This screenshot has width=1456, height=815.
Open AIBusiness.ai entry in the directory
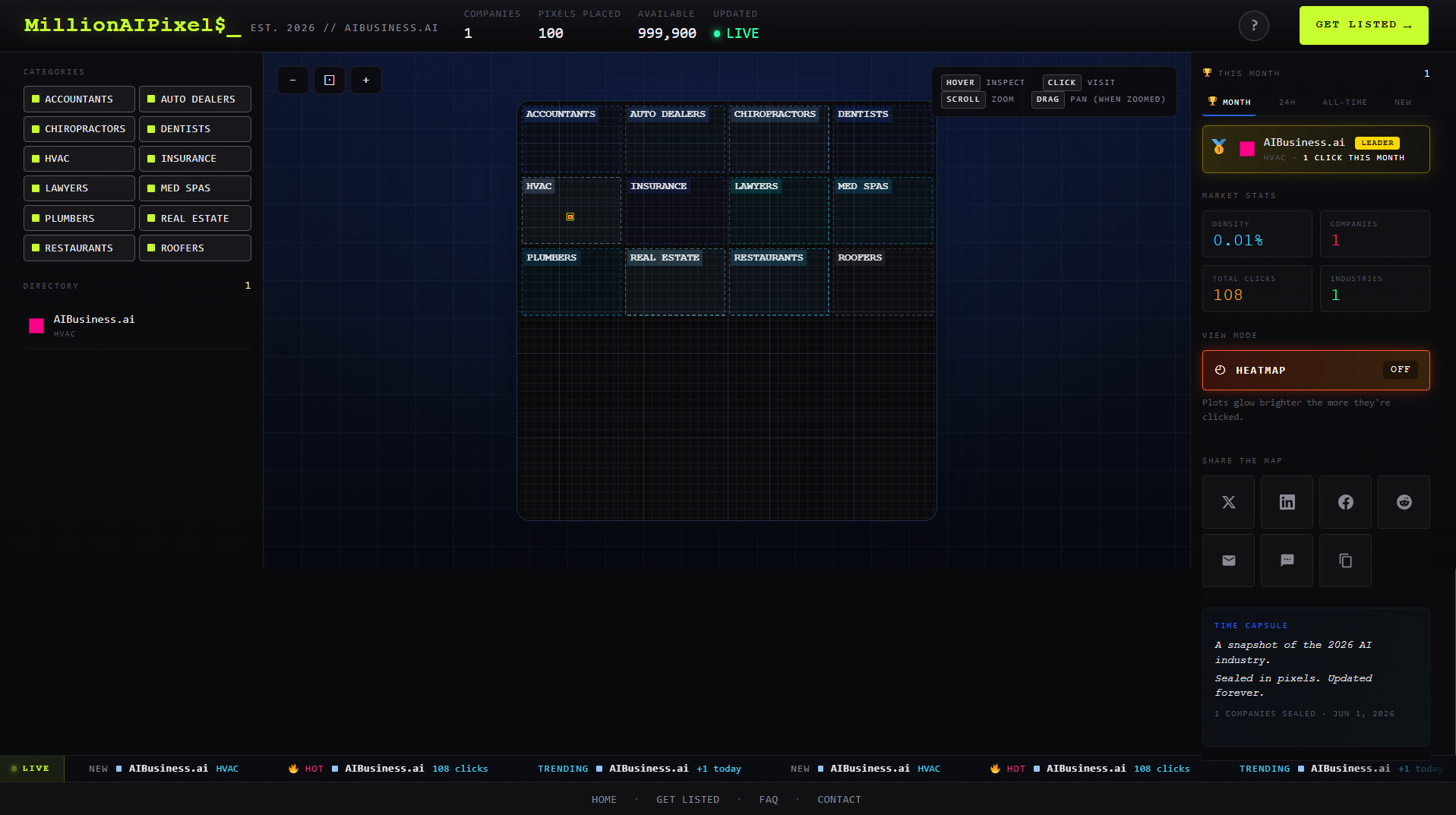(137, 326)
